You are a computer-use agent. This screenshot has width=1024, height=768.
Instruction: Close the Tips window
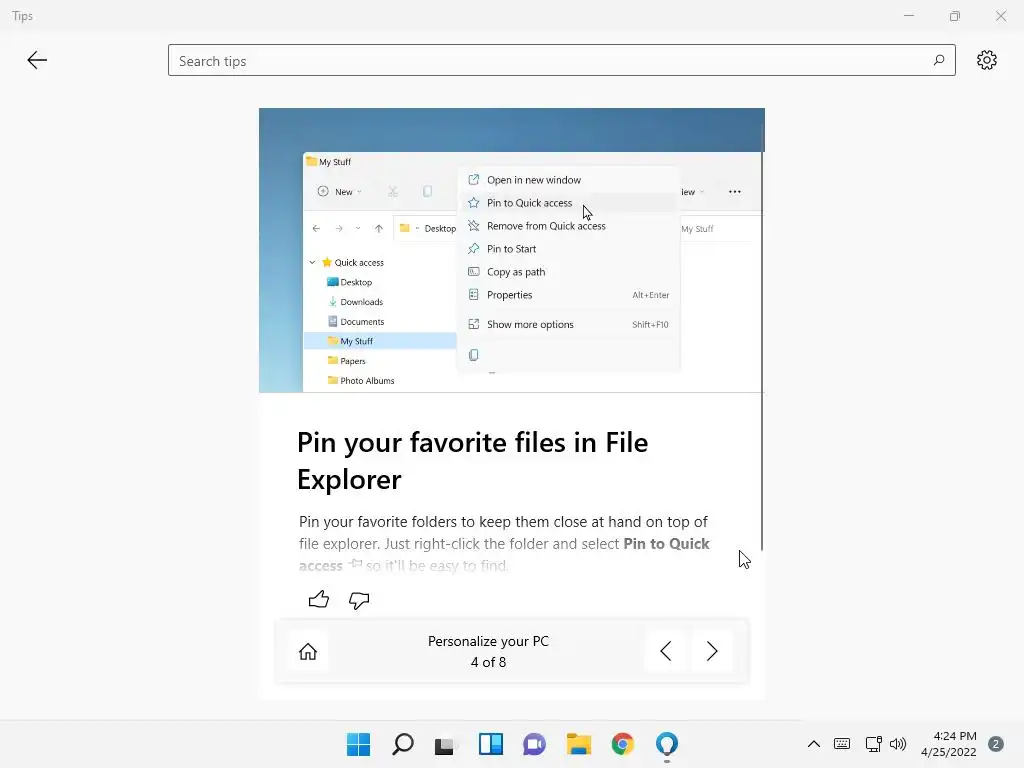tap(1000, 16)
